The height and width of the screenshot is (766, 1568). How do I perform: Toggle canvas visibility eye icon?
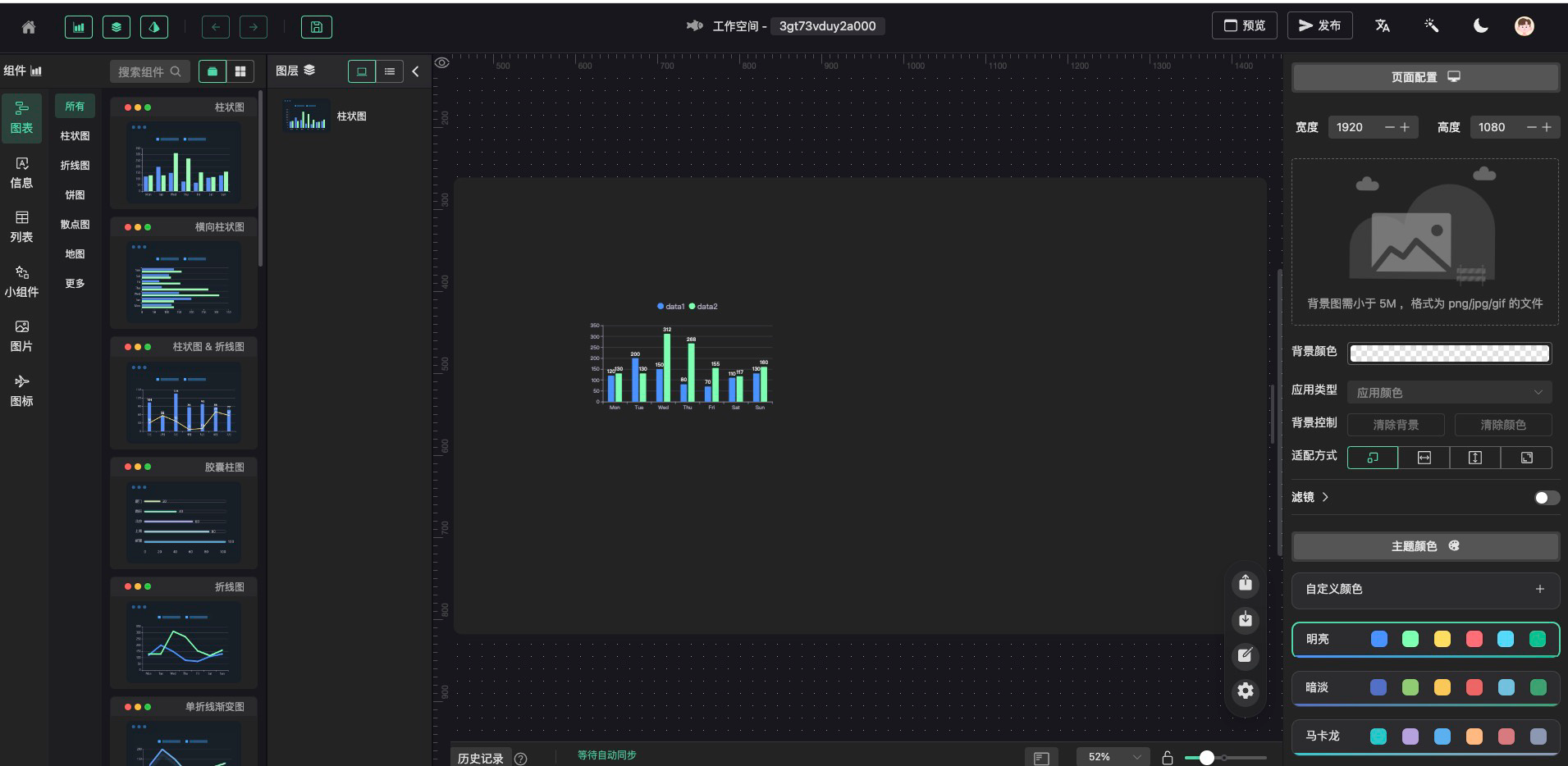[x=441, y=63]
